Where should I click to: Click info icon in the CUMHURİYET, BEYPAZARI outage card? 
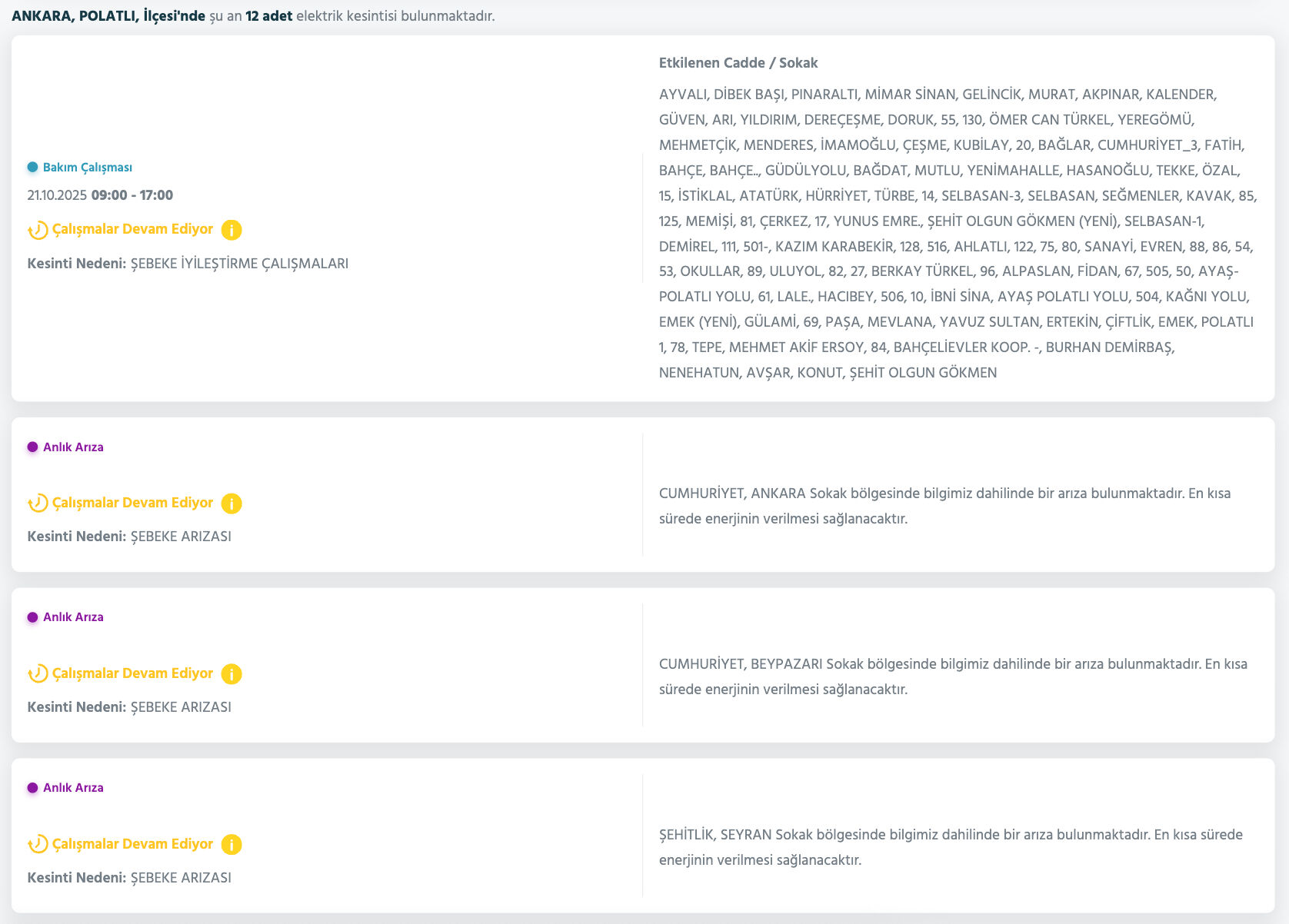click(231, 674)
